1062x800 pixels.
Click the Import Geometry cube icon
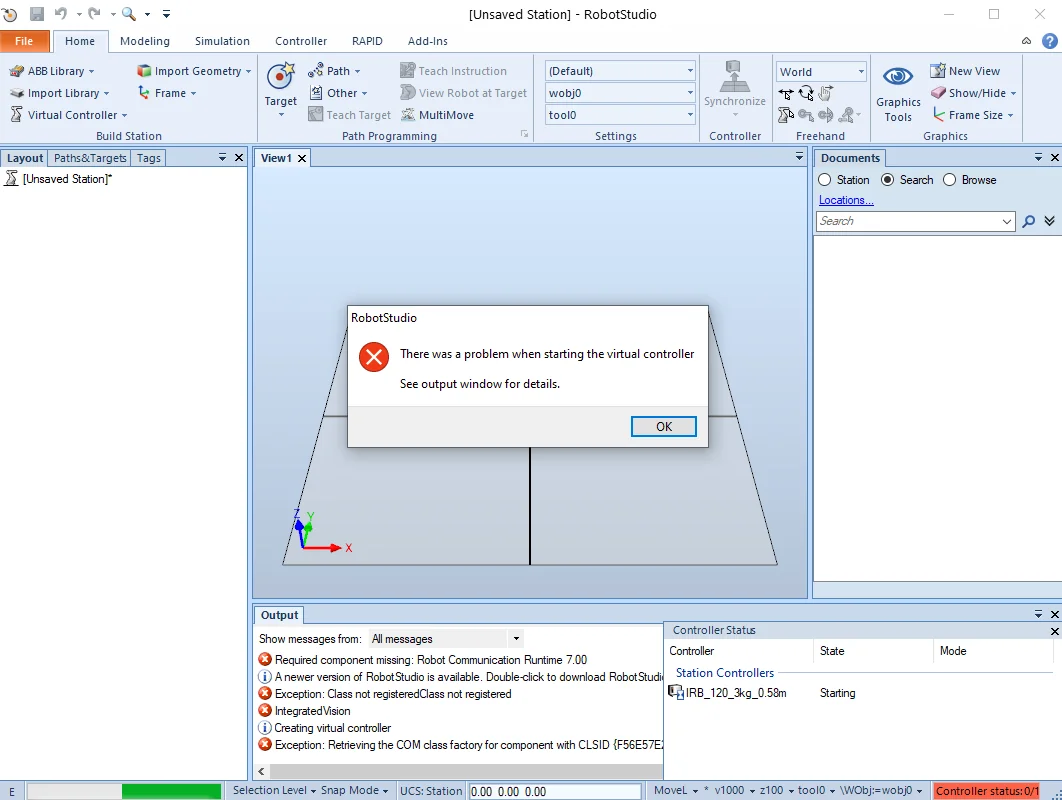pyautogui.click(x=144, y=70)
